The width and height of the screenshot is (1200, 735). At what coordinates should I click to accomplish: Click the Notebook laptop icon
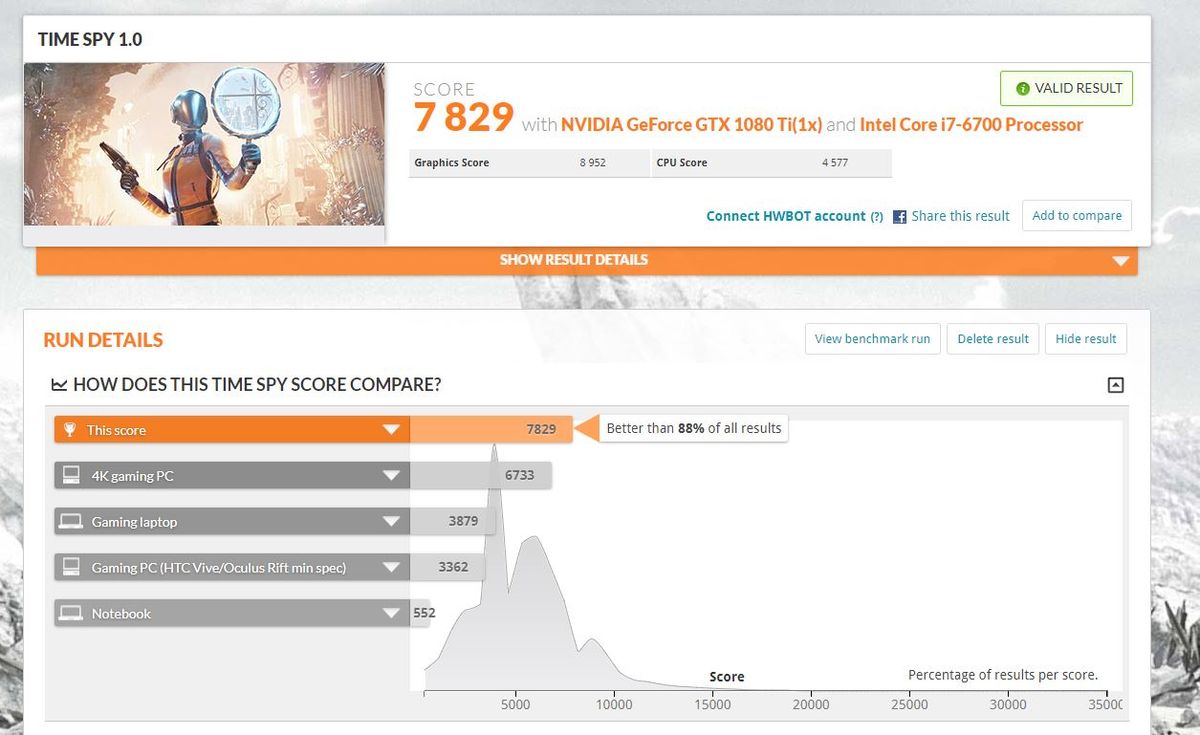(x=70, y=614)
